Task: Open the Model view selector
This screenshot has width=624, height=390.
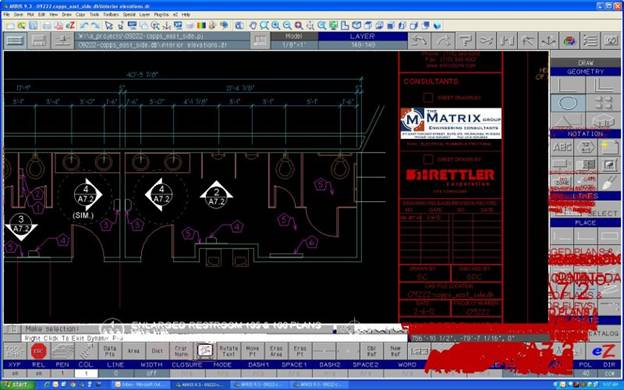Action: pos(294,36)
